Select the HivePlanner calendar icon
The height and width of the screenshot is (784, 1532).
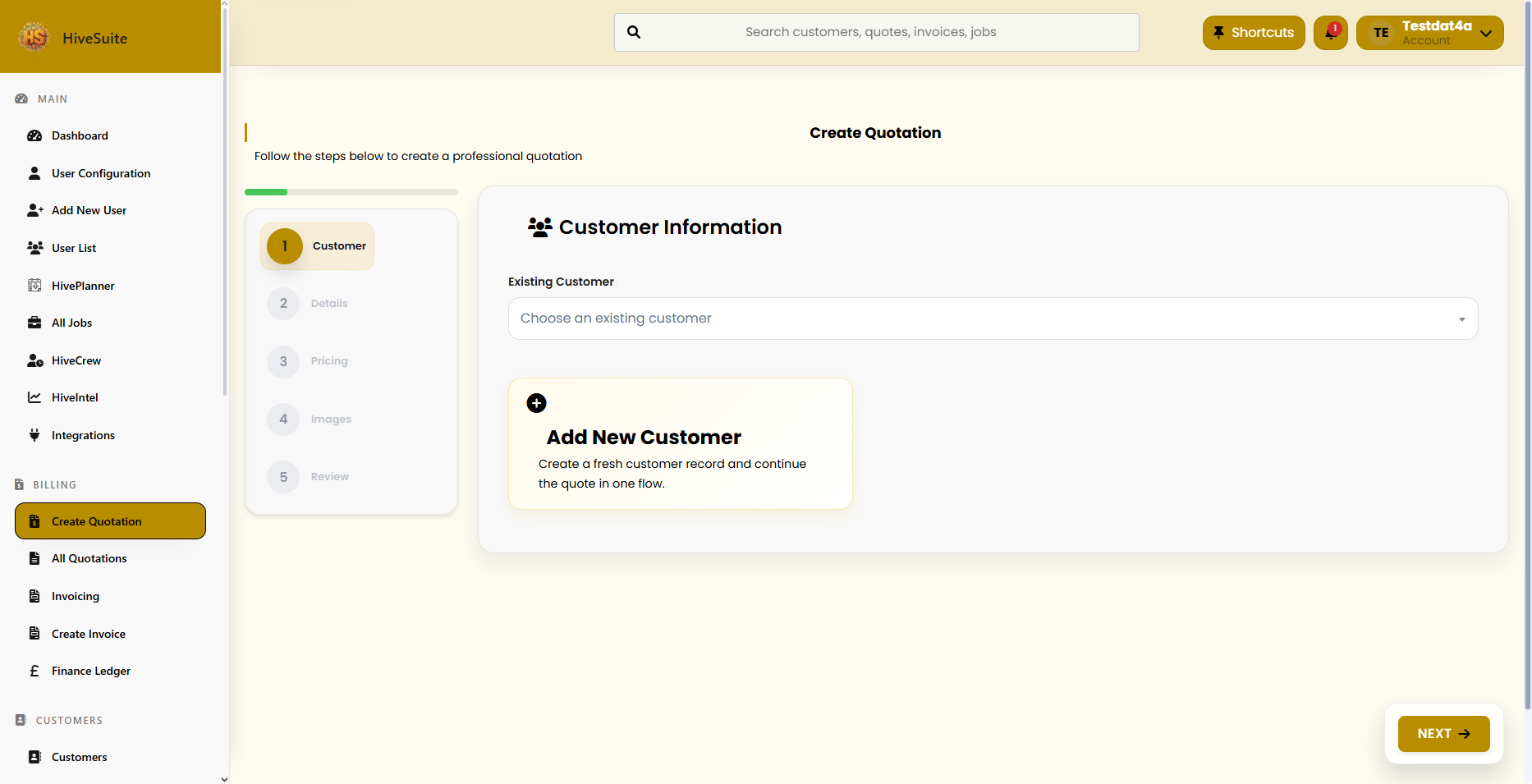[34, 285]
